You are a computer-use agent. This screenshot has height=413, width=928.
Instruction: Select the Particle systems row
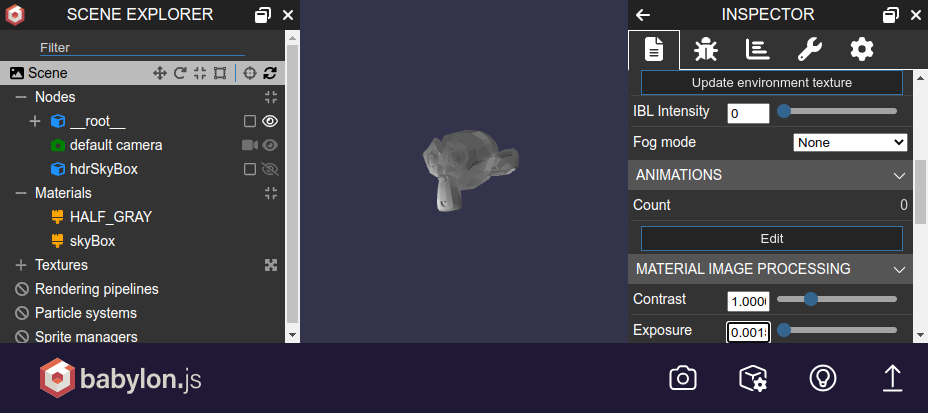[x=86, y=313]
